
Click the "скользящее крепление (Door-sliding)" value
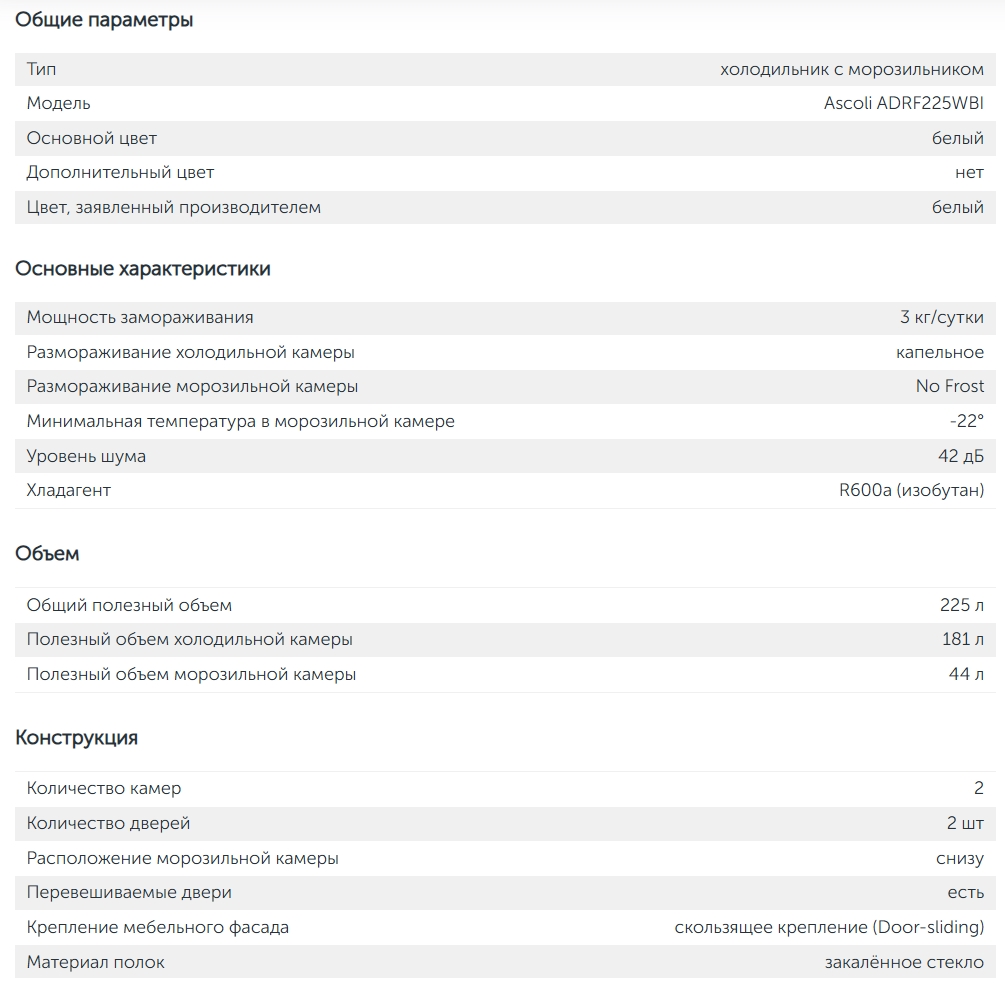829,927
